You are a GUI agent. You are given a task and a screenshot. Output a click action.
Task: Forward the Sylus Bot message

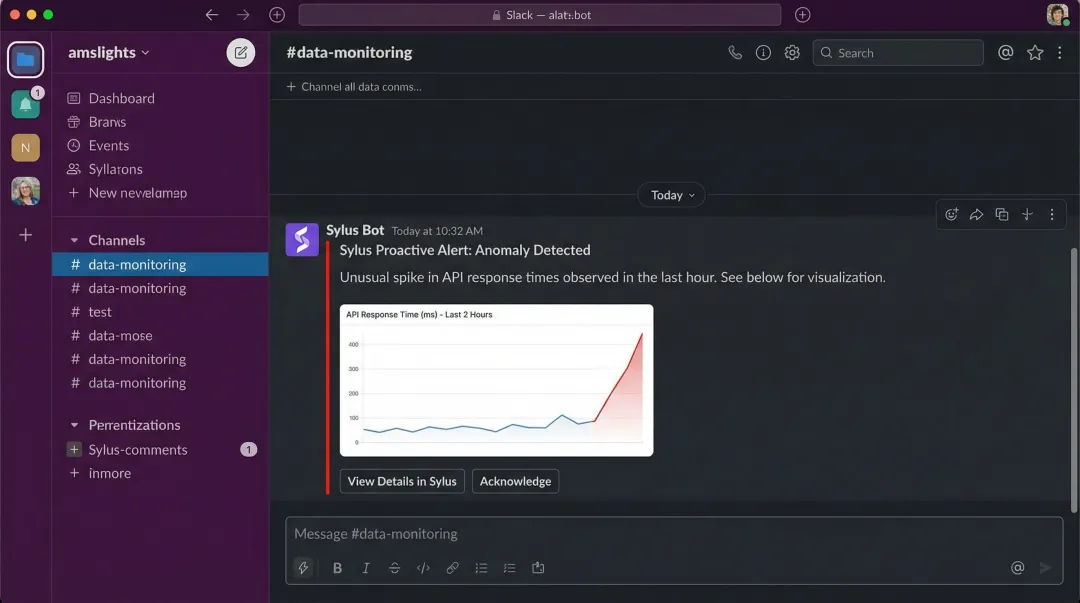[x=976, y=214]
